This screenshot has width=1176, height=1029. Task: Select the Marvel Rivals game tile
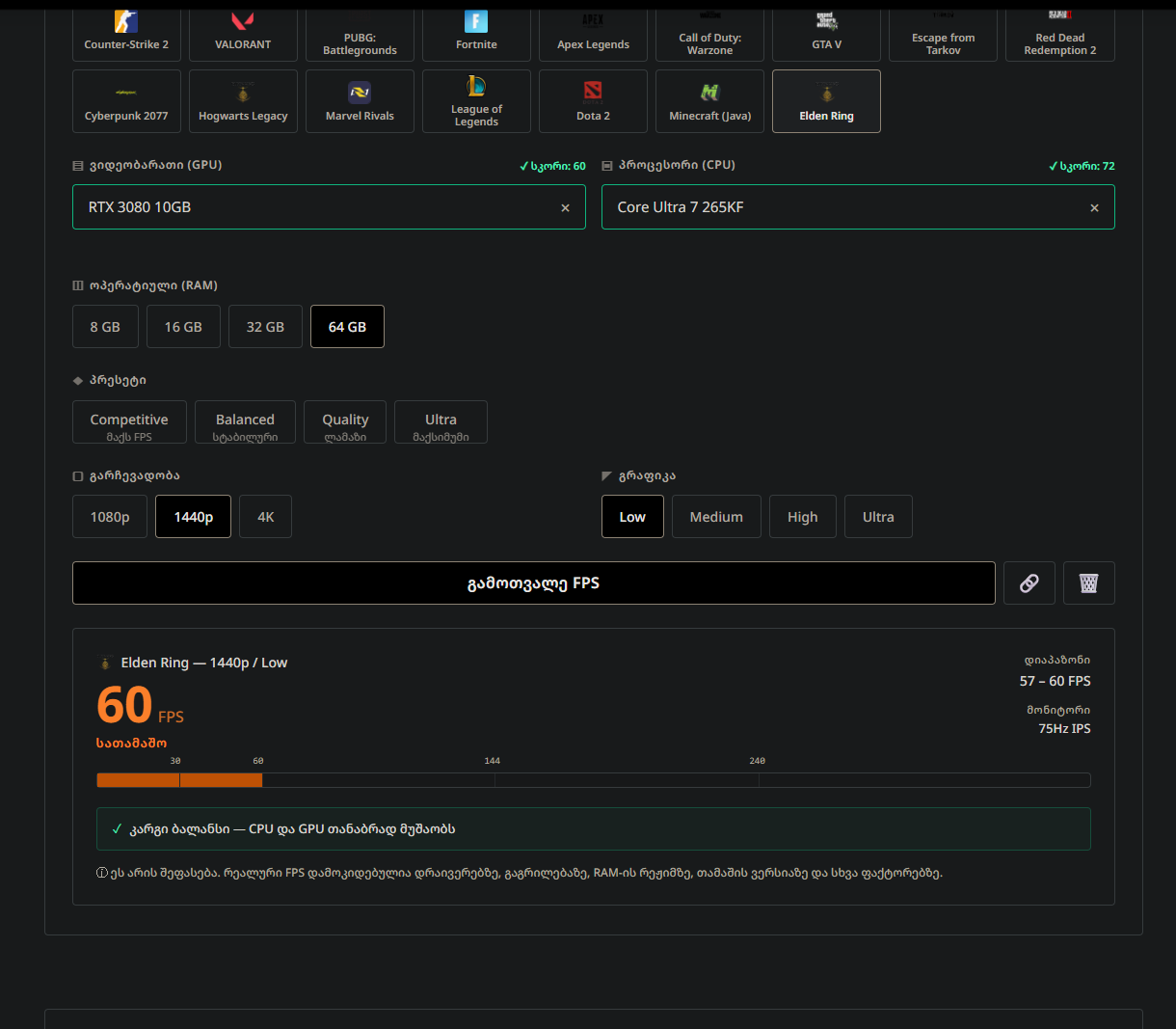pos(360,101)
